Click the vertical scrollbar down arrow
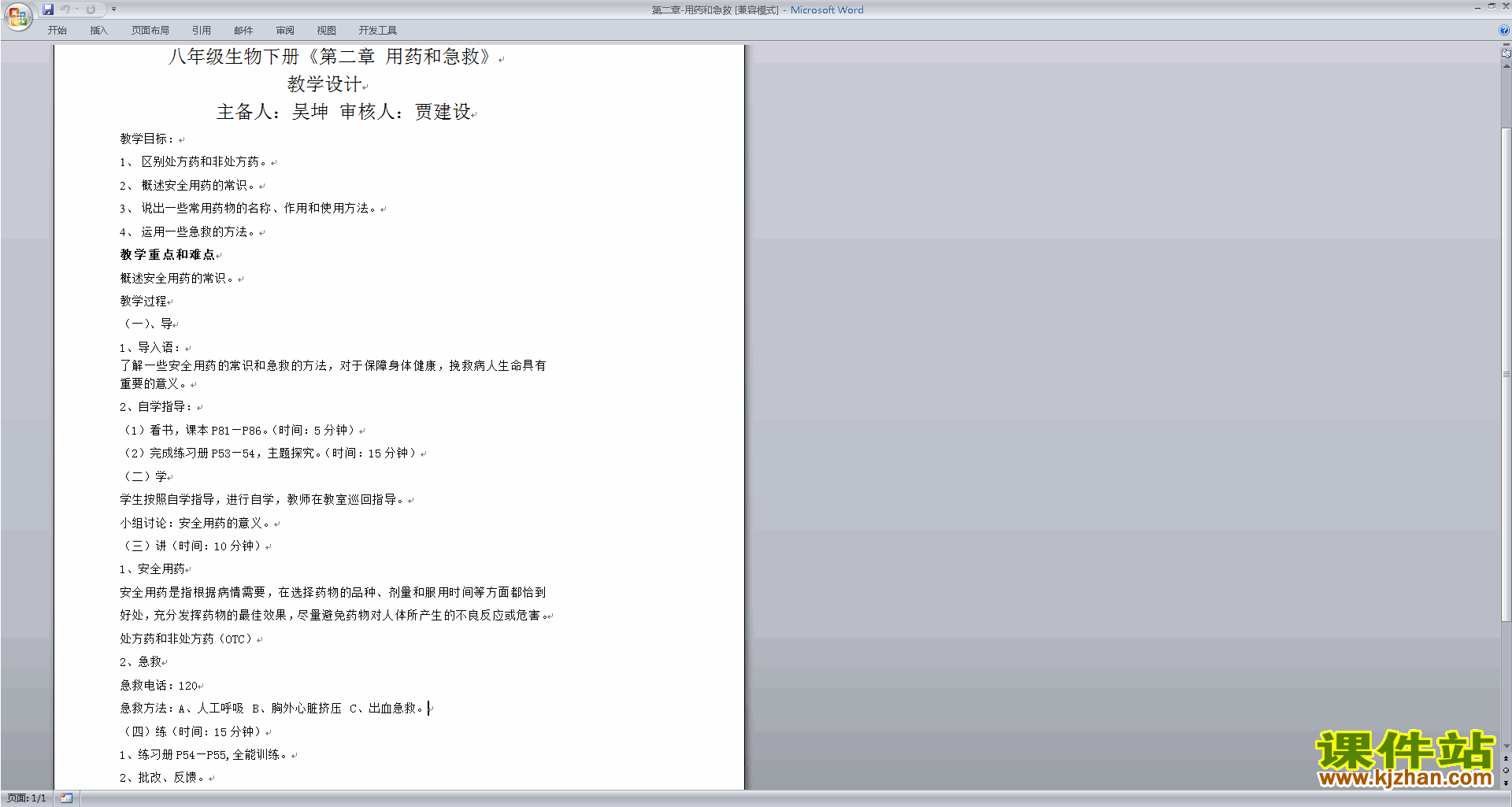 click(1506, 746)
